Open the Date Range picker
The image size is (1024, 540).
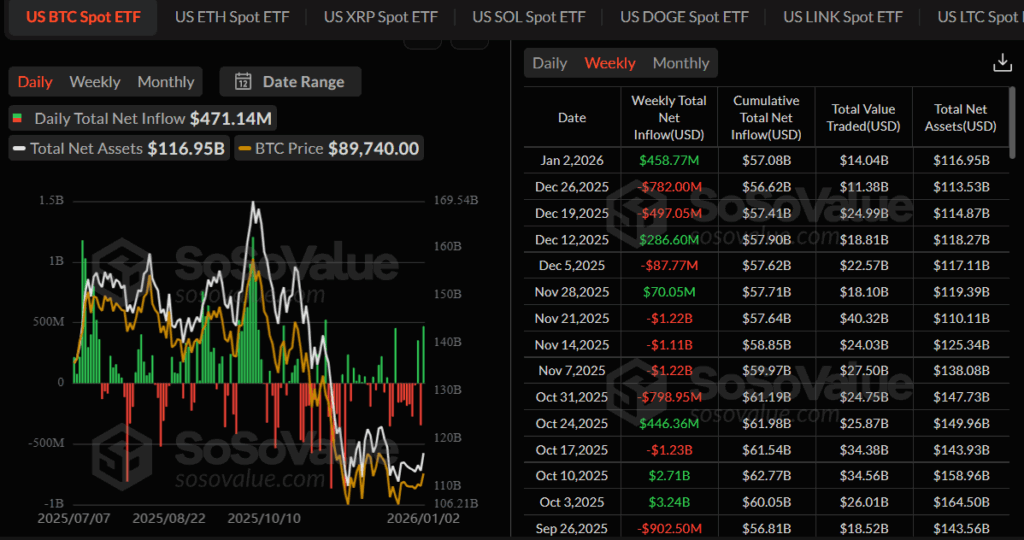click(x=290, y=82)
